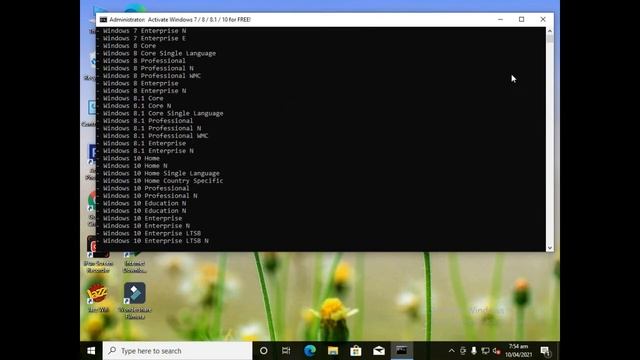
Task: Show hidden system tray icons
Action: [451, 351]
